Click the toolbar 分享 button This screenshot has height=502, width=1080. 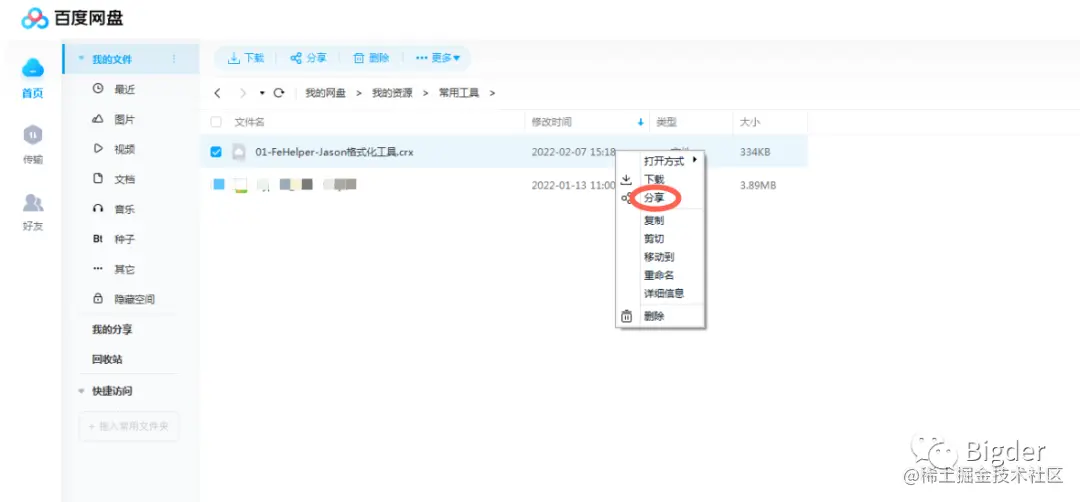tap(308, 59)
